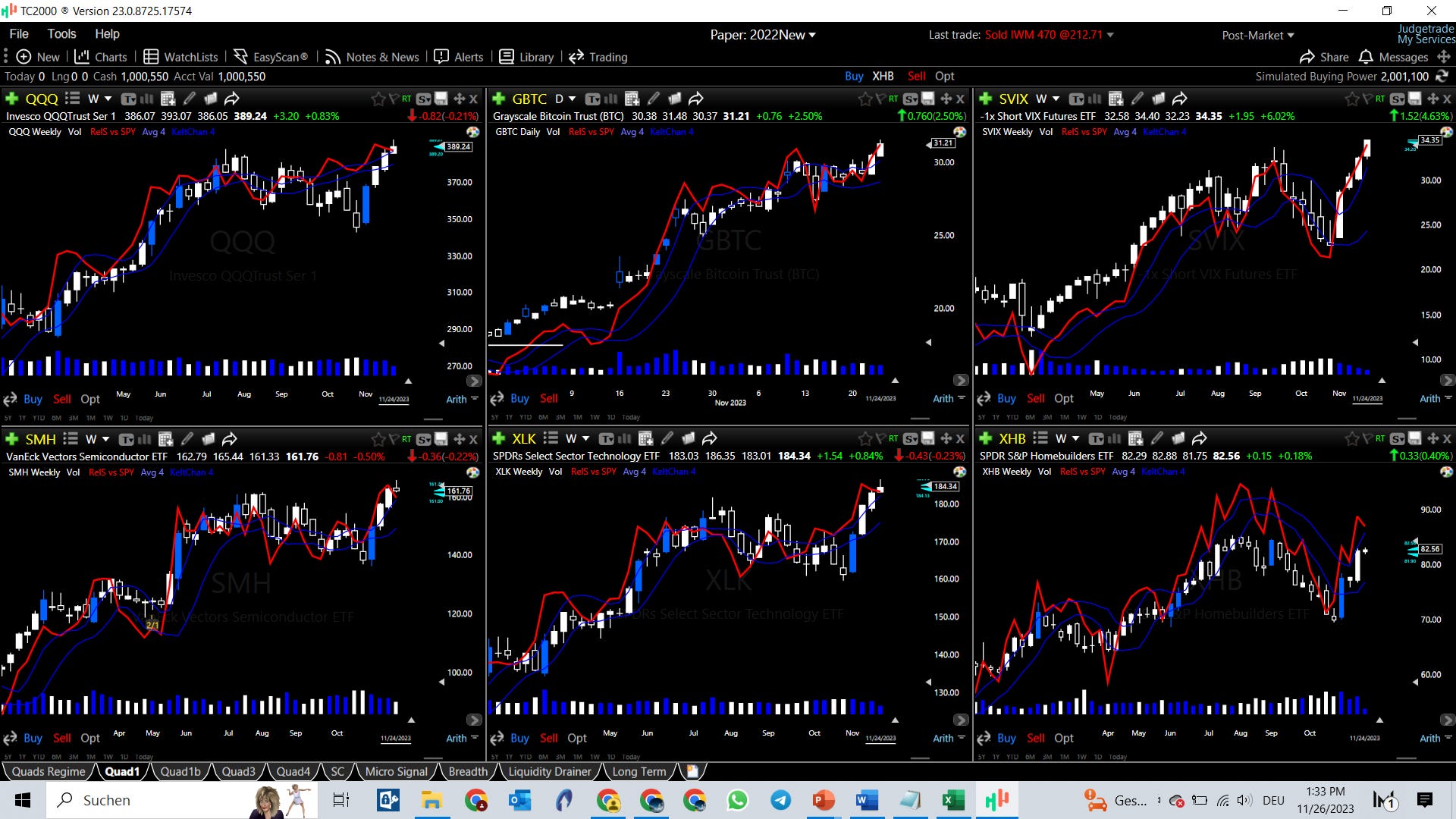Switch to the Quad3 layout tab
This screenshot has height=819, width=1456.
coord(238,771)
